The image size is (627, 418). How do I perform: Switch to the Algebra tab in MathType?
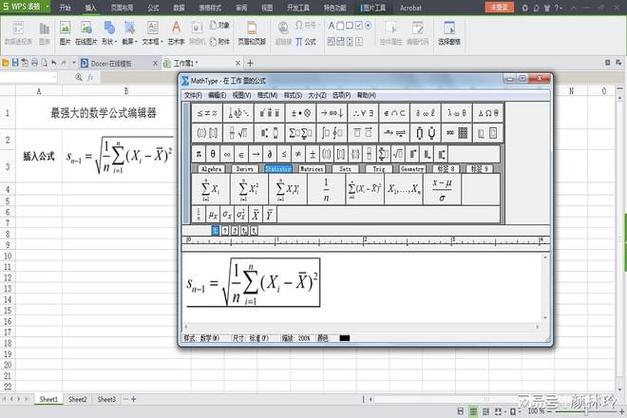[211, 169]
